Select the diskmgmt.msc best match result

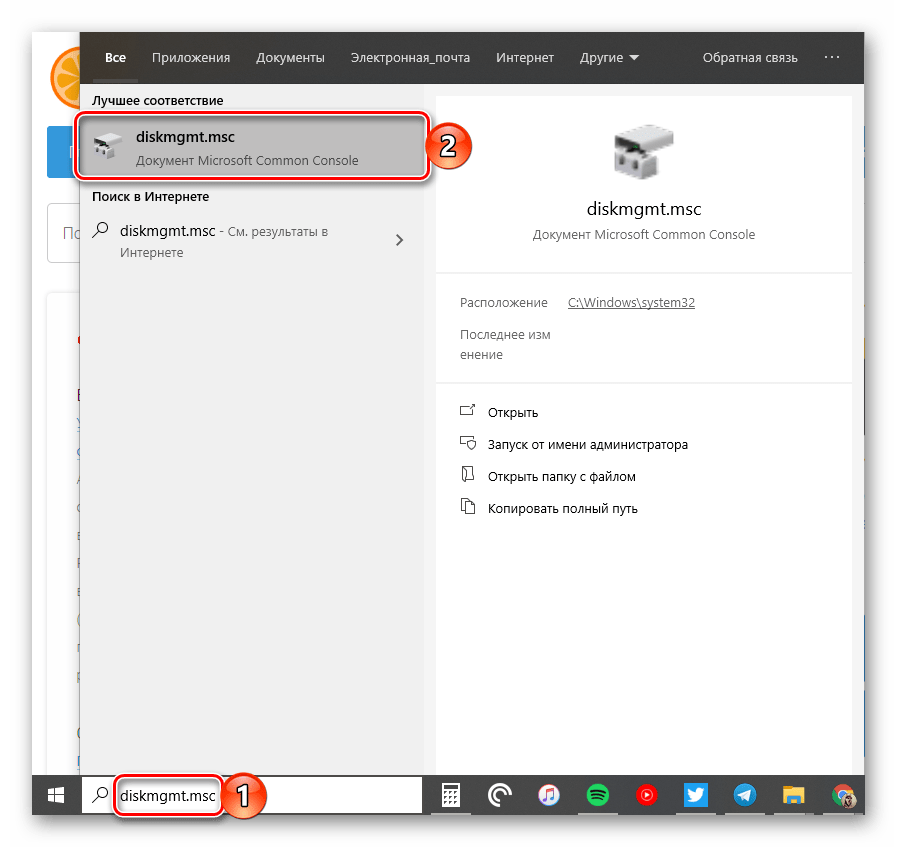pyautogui.click(x=252, y=147)
